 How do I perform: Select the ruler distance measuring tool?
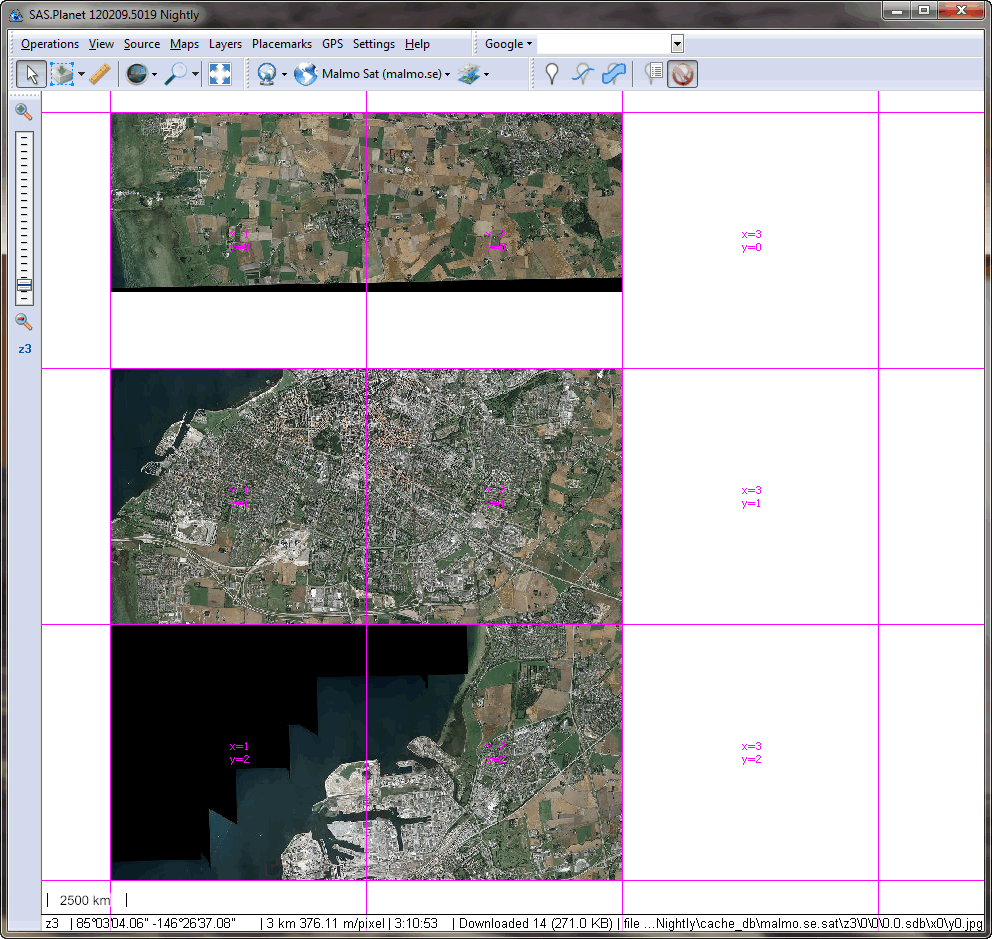click(99, 74)
